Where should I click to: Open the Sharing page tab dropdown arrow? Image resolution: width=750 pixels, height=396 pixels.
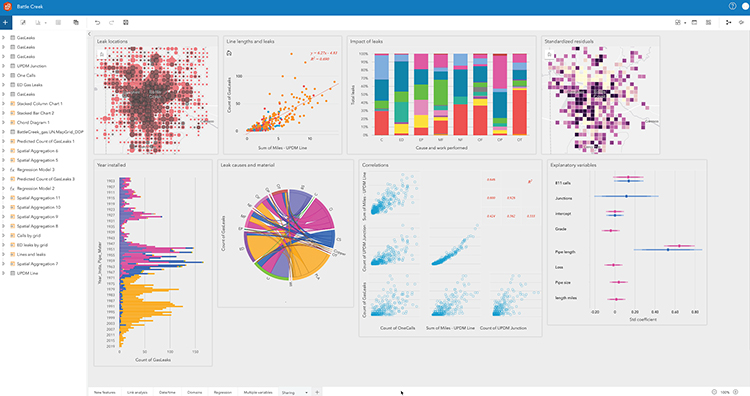tap(306, 392)
